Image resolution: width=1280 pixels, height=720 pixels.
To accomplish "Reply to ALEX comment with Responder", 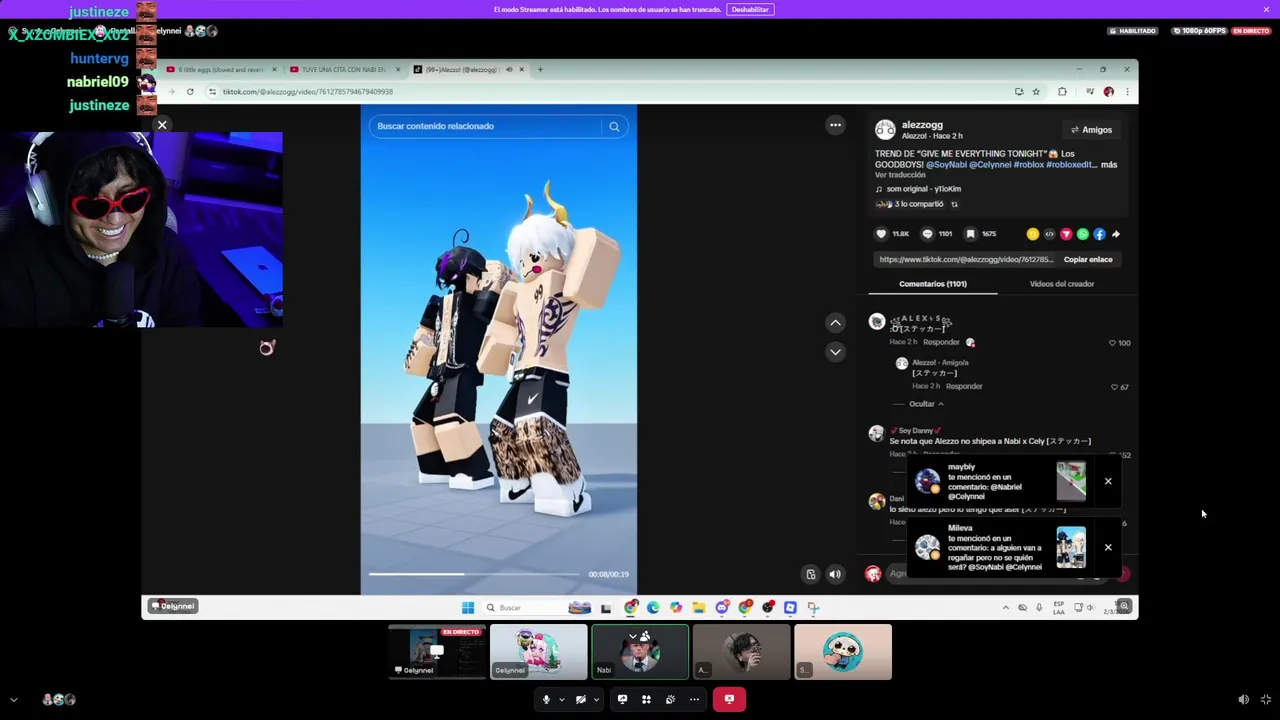I will 941,342.
